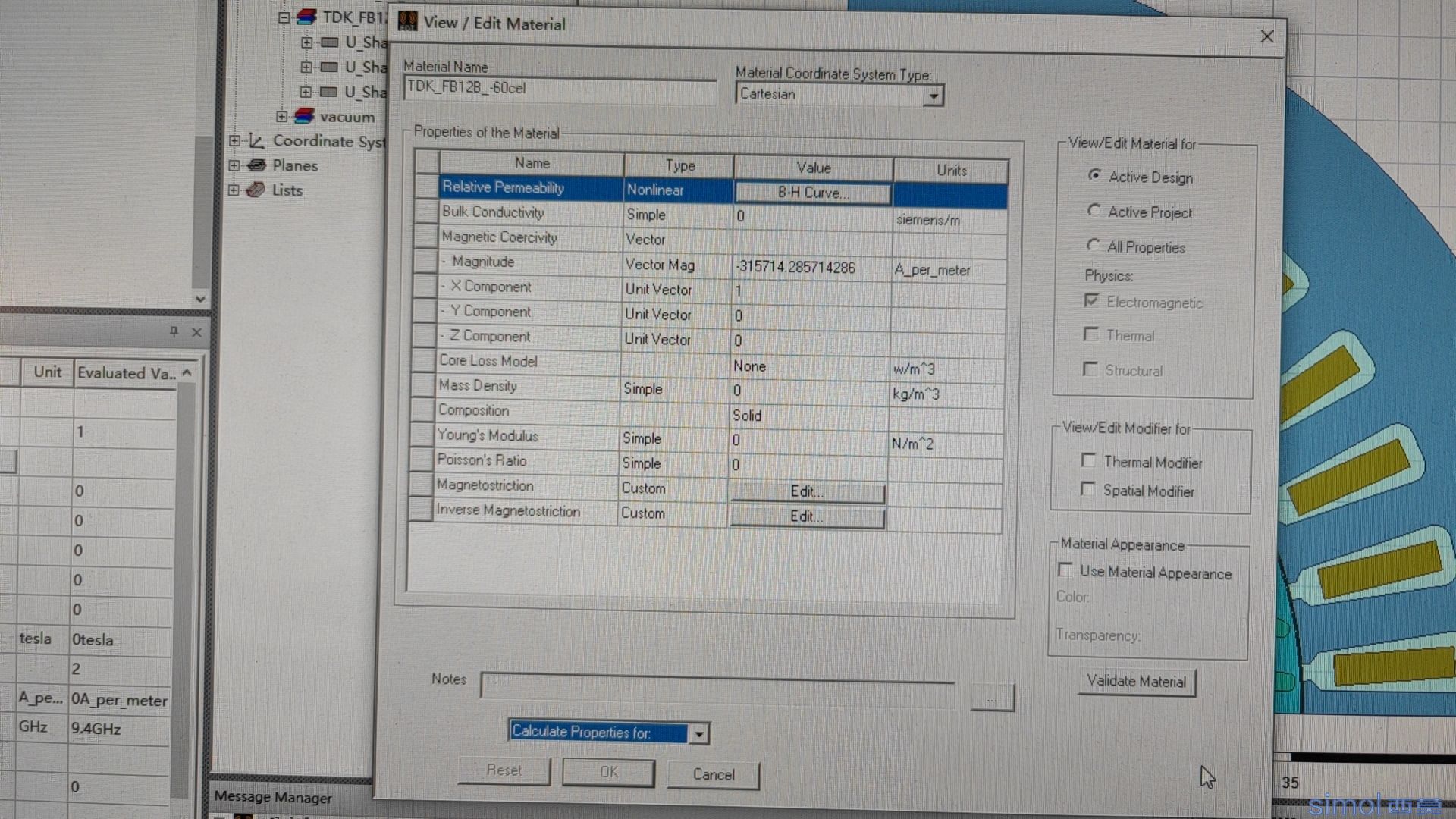Select Active Design radio button
This screenshot has width=1456, height=819.
(1094, 175)
